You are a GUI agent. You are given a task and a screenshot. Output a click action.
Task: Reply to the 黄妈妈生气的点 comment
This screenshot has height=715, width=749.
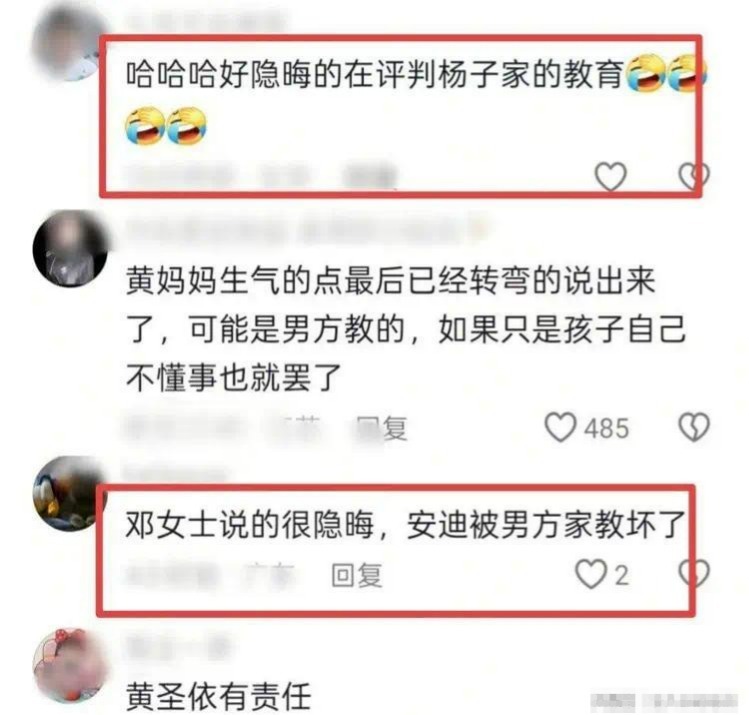pyautogui.click(x=382, y=427)
